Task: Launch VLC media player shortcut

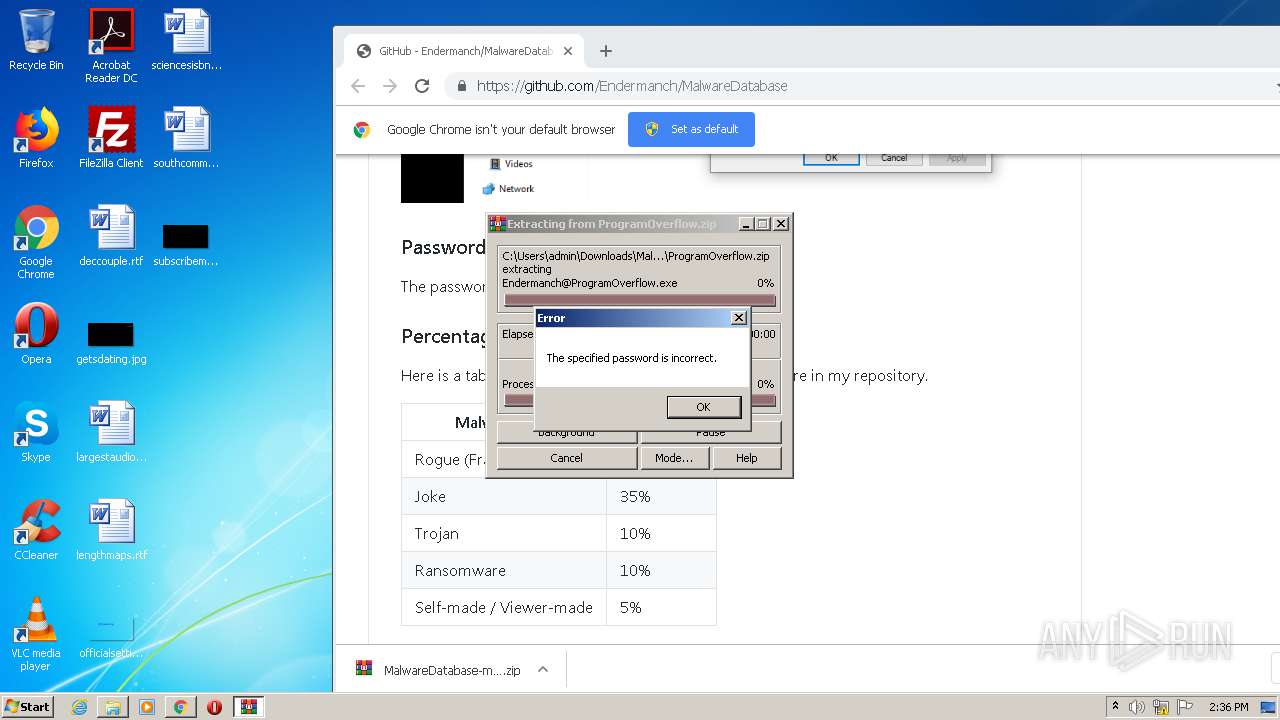Action: (x=36, y=634)
